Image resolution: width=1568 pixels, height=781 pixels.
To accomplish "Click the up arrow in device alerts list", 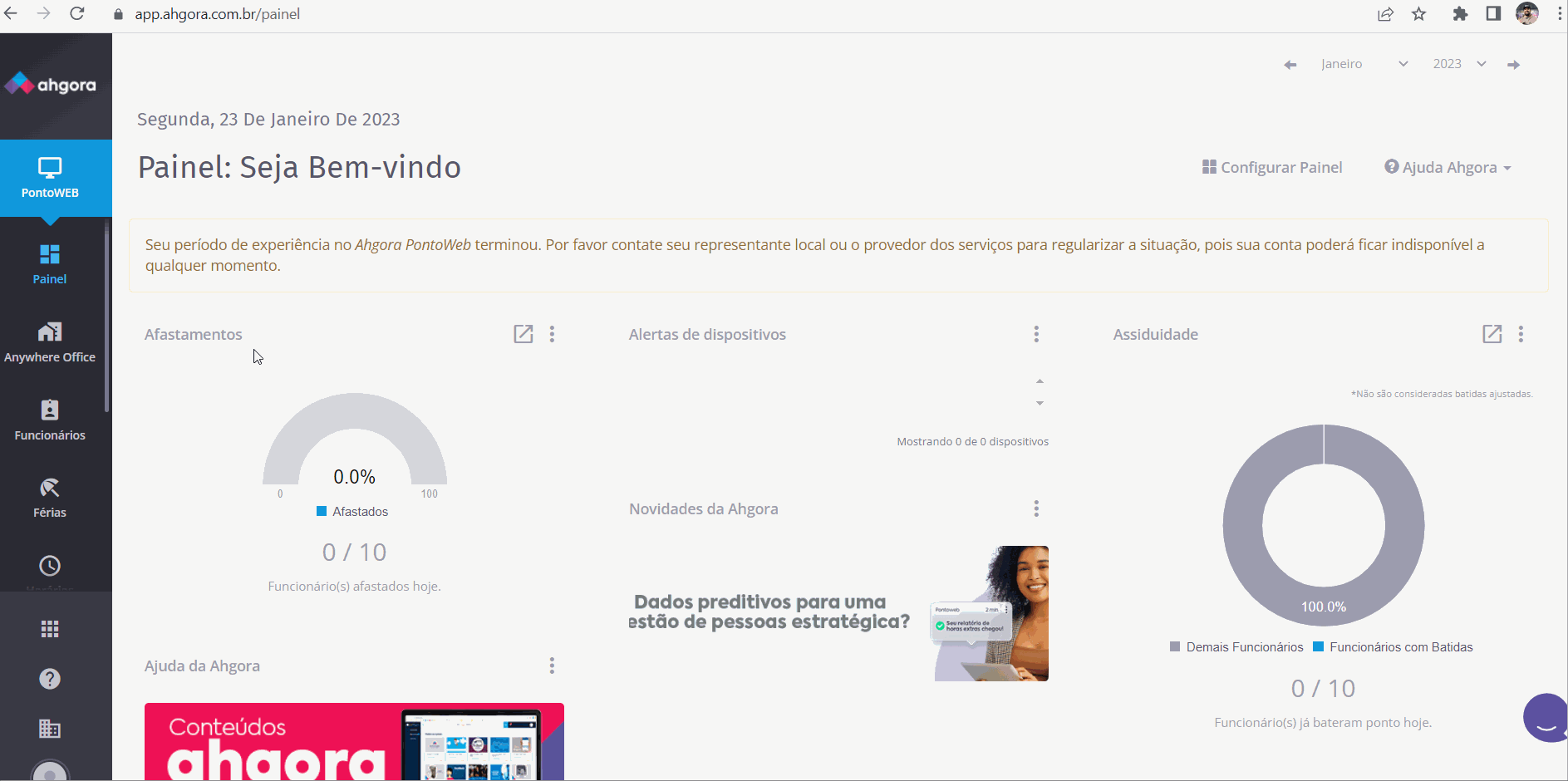I will pos(1039,381).
